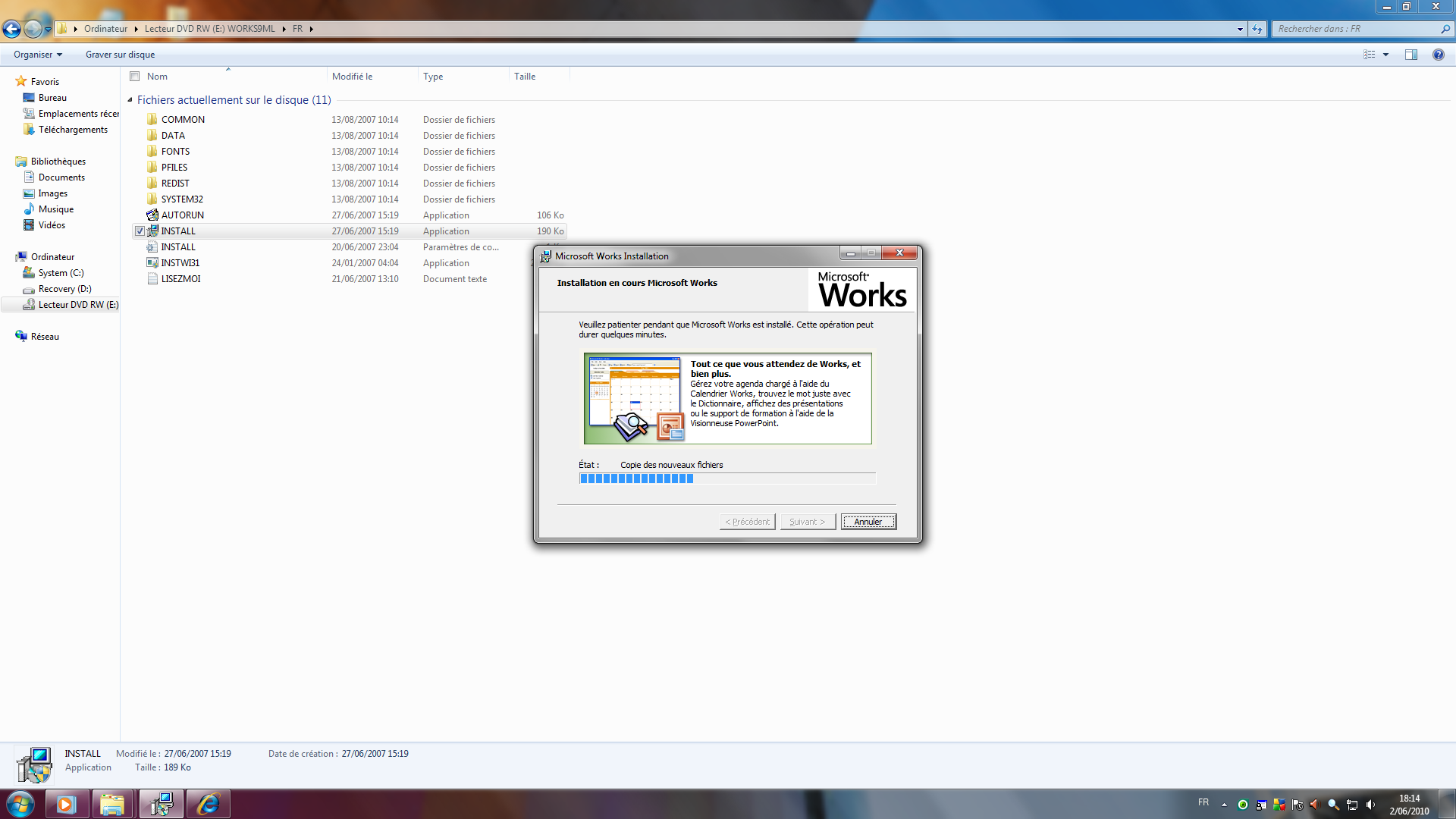This screenshot has width=1456, height=819.
Task: Click the greyed Suivant button
Action: (808, 522)
